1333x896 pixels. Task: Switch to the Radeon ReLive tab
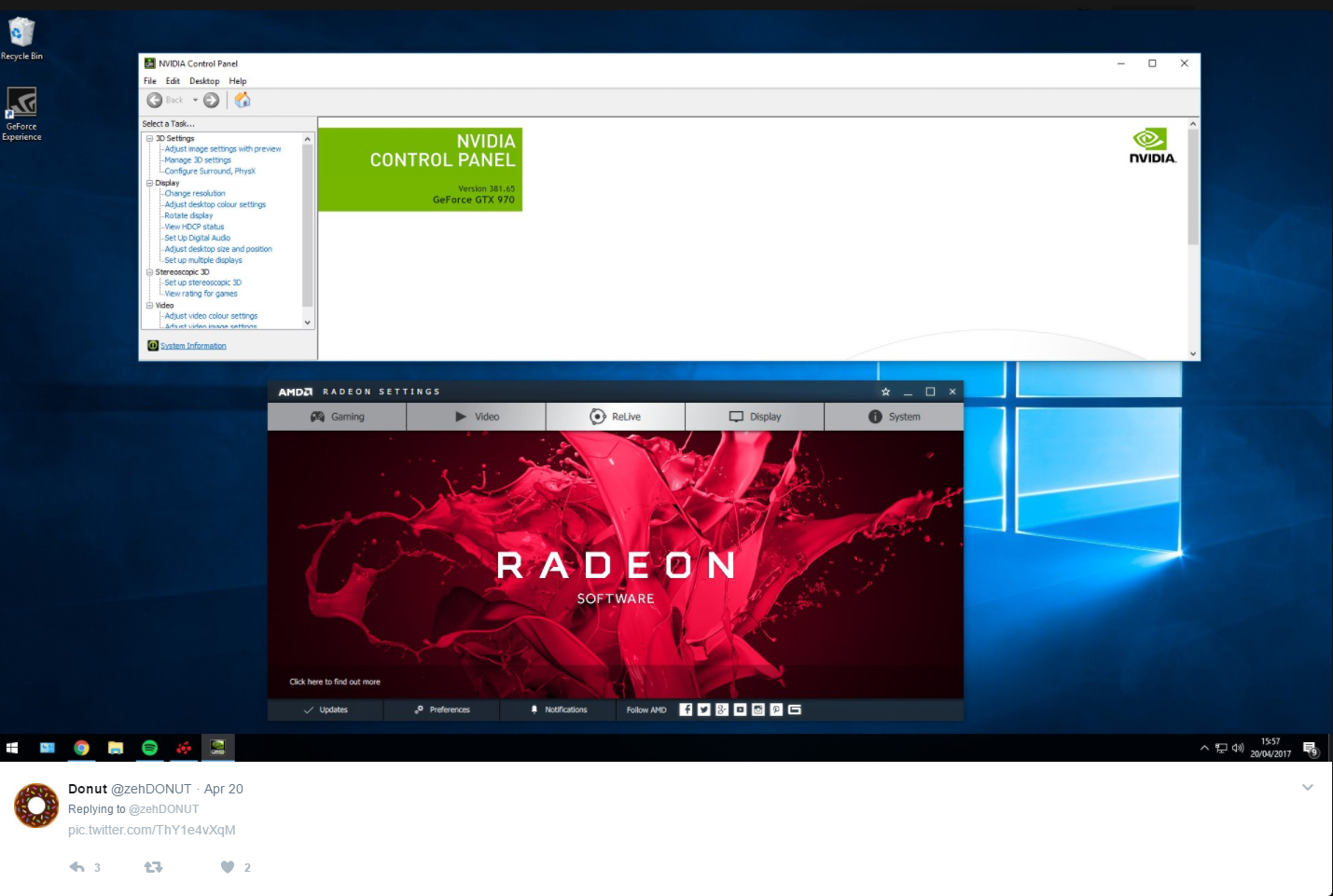[616, 417]
